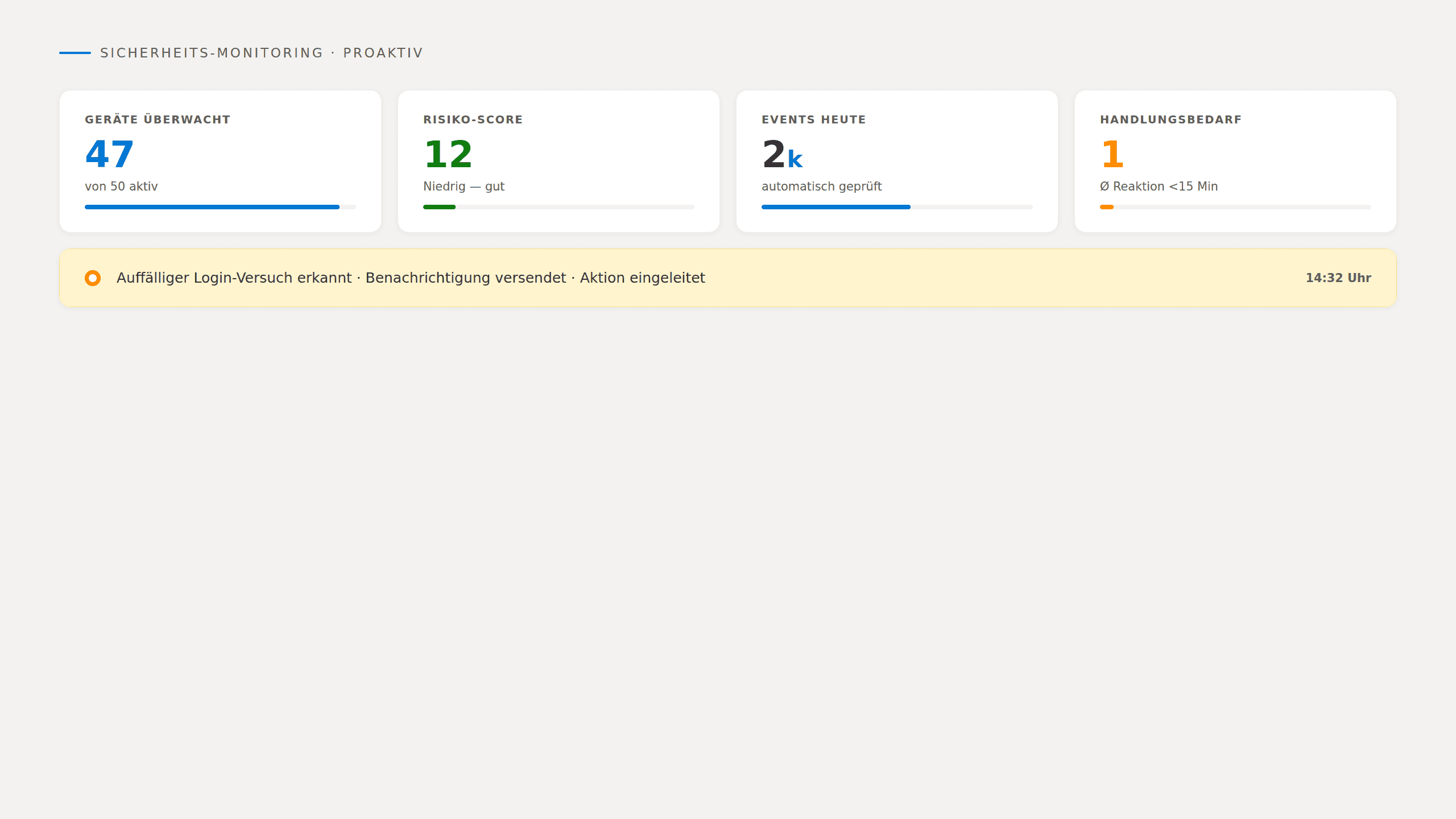The width and height of the screenshot is (1456, 819).
Task: Click the devices blue progress bar
Action: [x=212, y=207]
